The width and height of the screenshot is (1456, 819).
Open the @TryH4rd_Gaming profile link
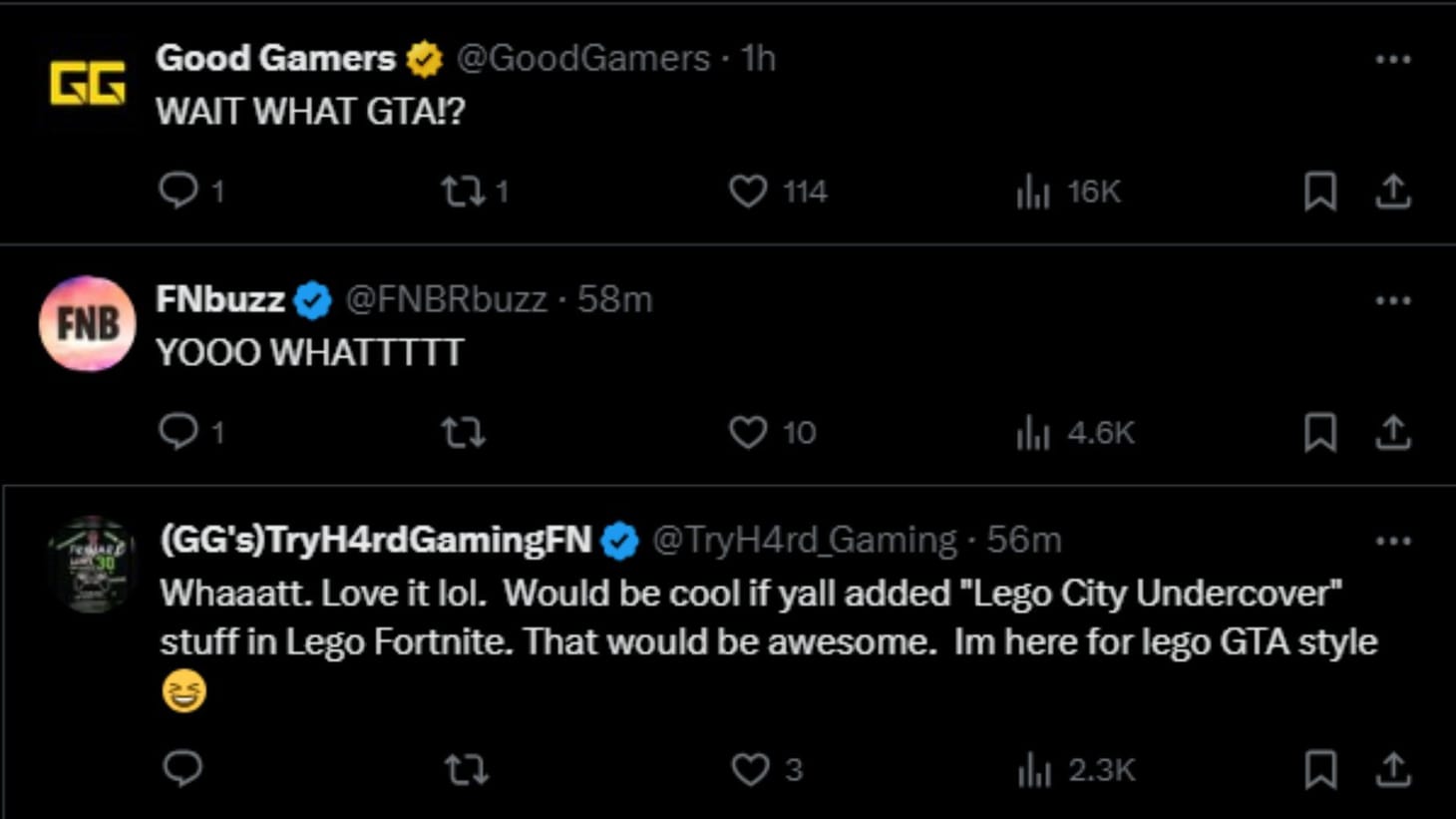pyautogui.click(x=801, y=540)
